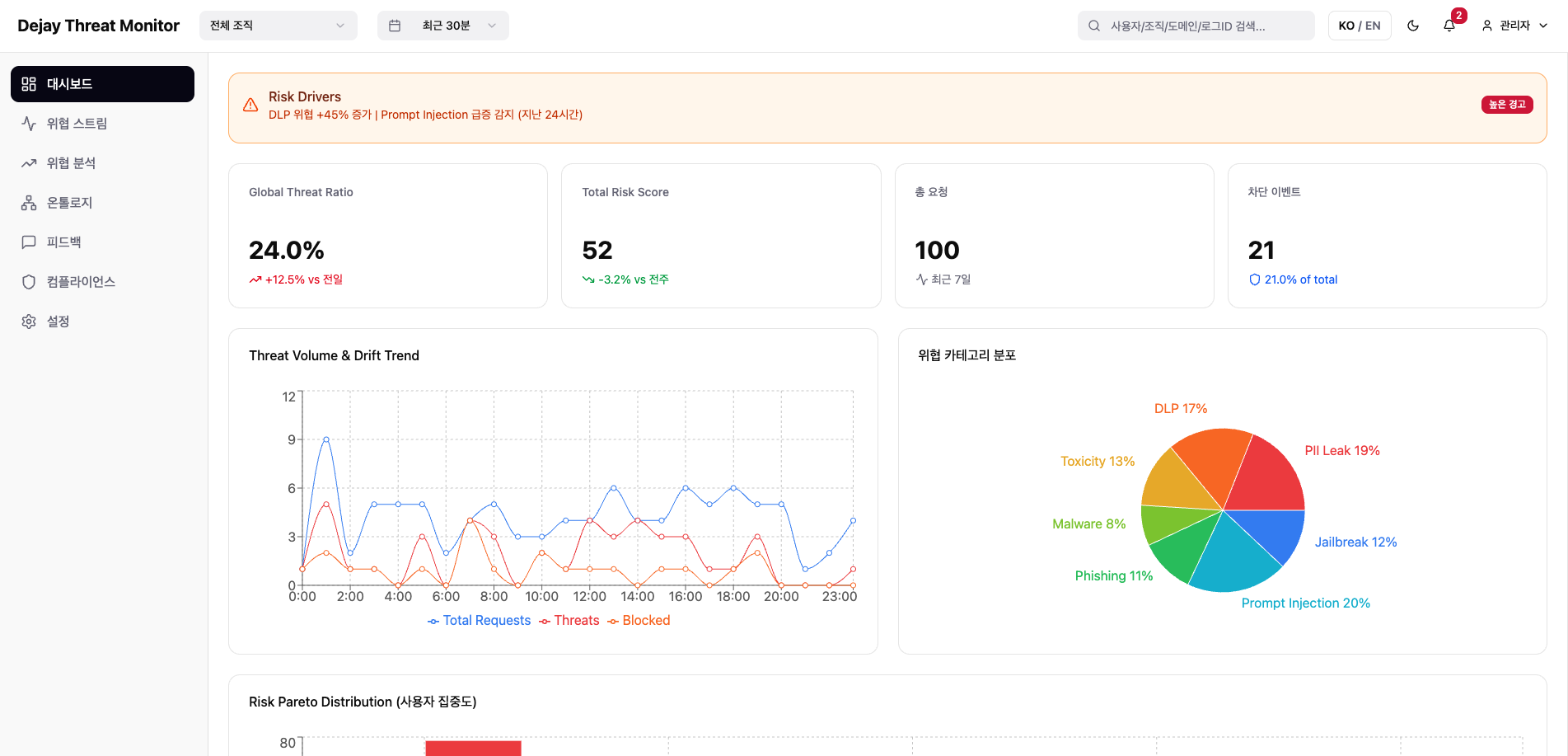Click chevron arrow of 최근 30분 selector
Image resolution: width=1568 pixels, height=756 pixels.
pyautogui.click(x=492, y=26)
